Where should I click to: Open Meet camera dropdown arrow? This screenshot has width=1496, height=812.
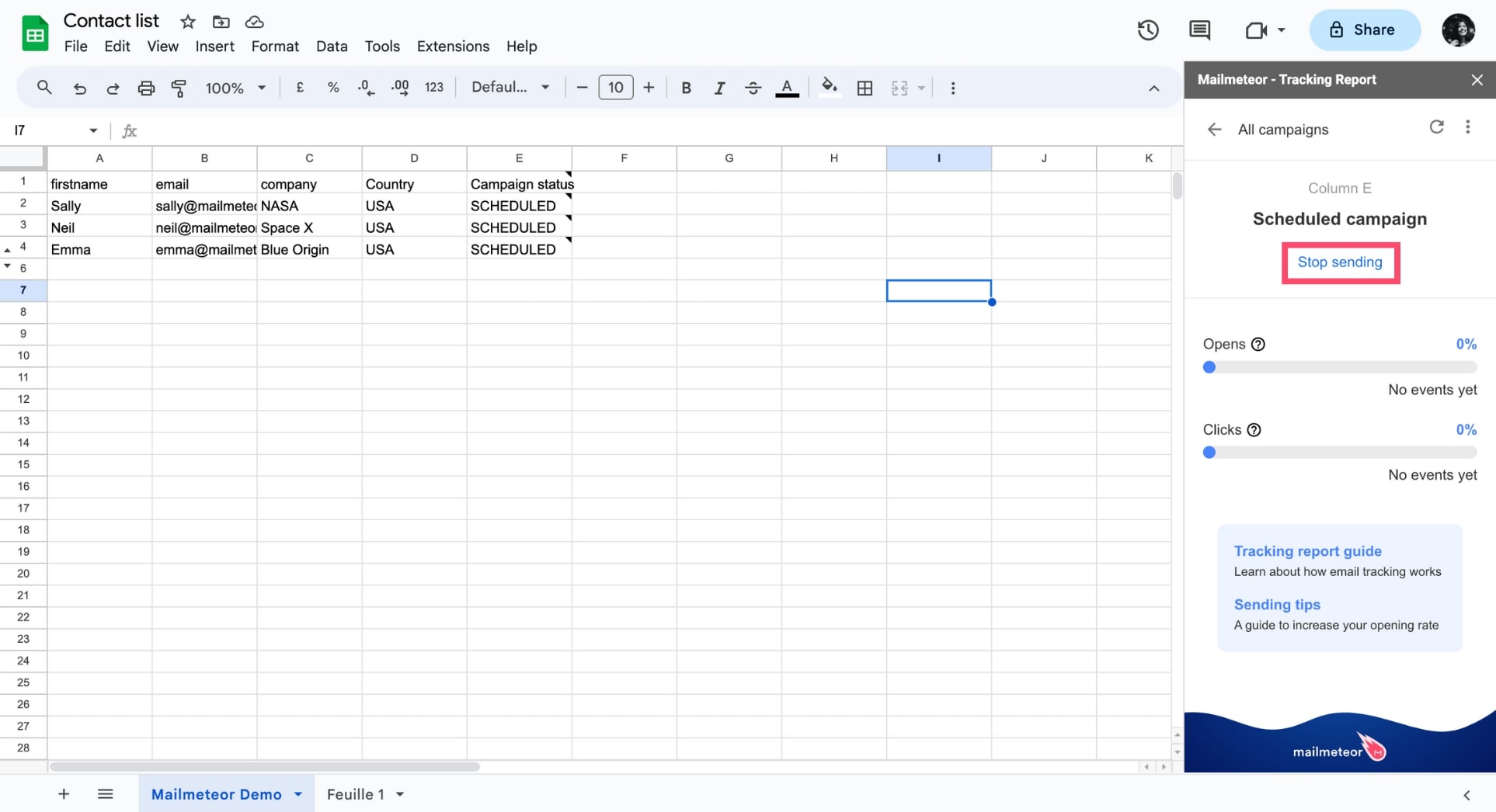1282,30
